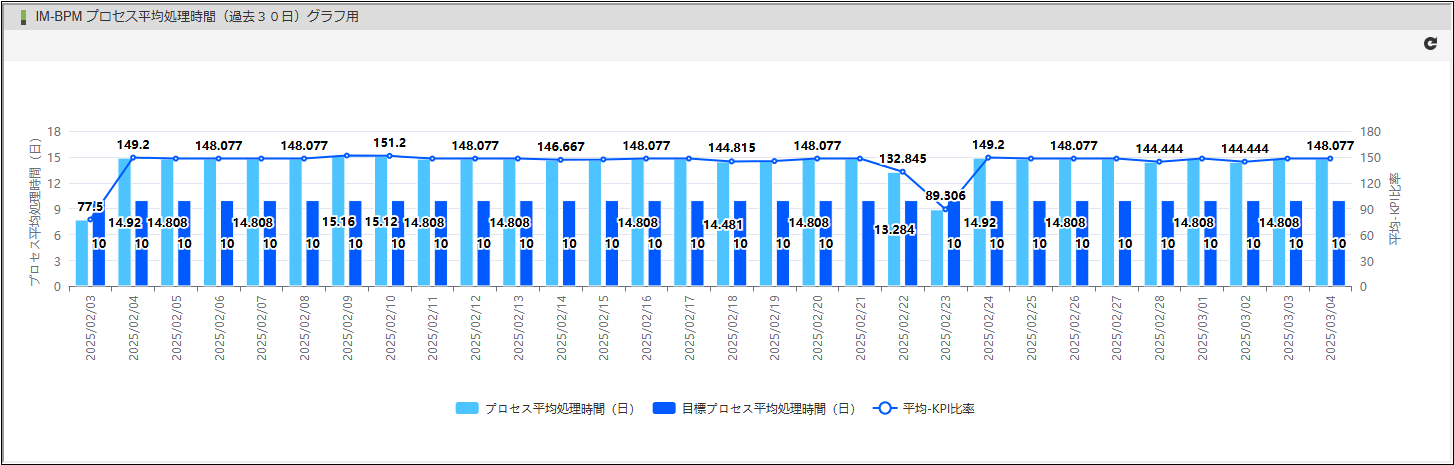Click the 2025/02/14 x-axis date label
1454x465 pixels.
pos(560,327)
